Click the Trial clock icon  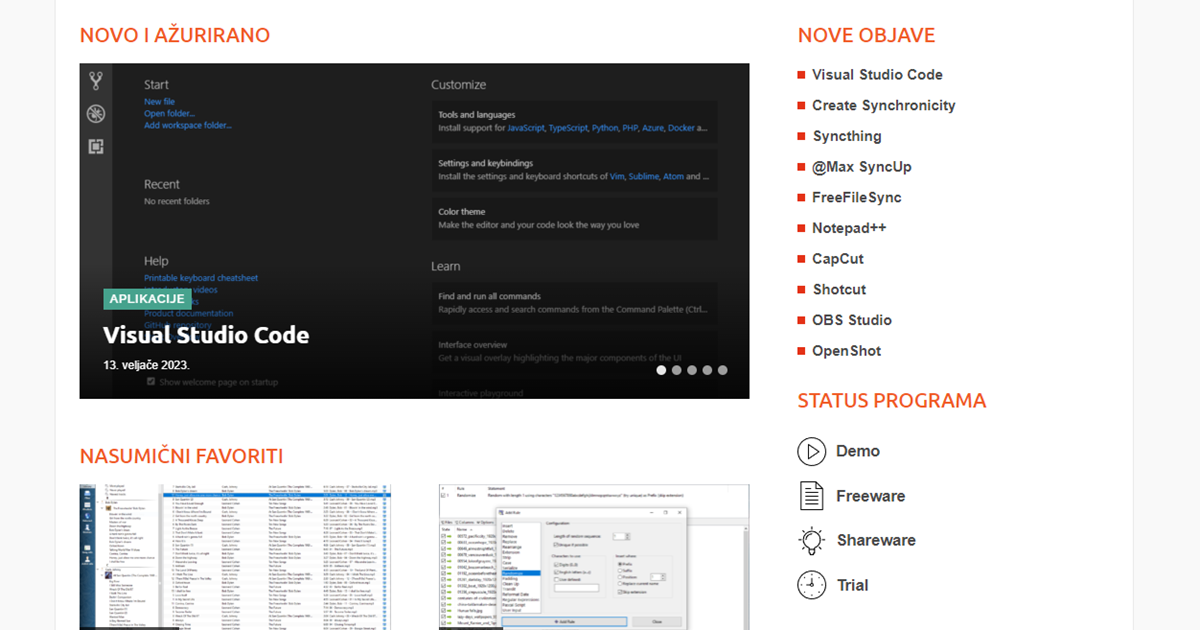click(811, 585)
